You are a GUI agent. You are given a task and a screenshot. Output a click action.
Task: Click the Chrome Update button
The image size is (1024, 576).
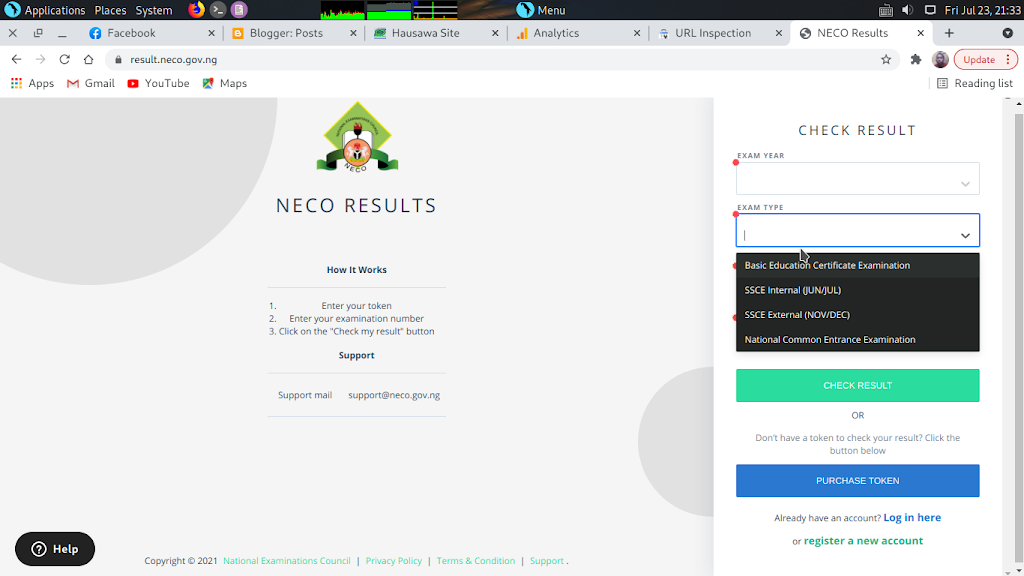tap(978, 59)
